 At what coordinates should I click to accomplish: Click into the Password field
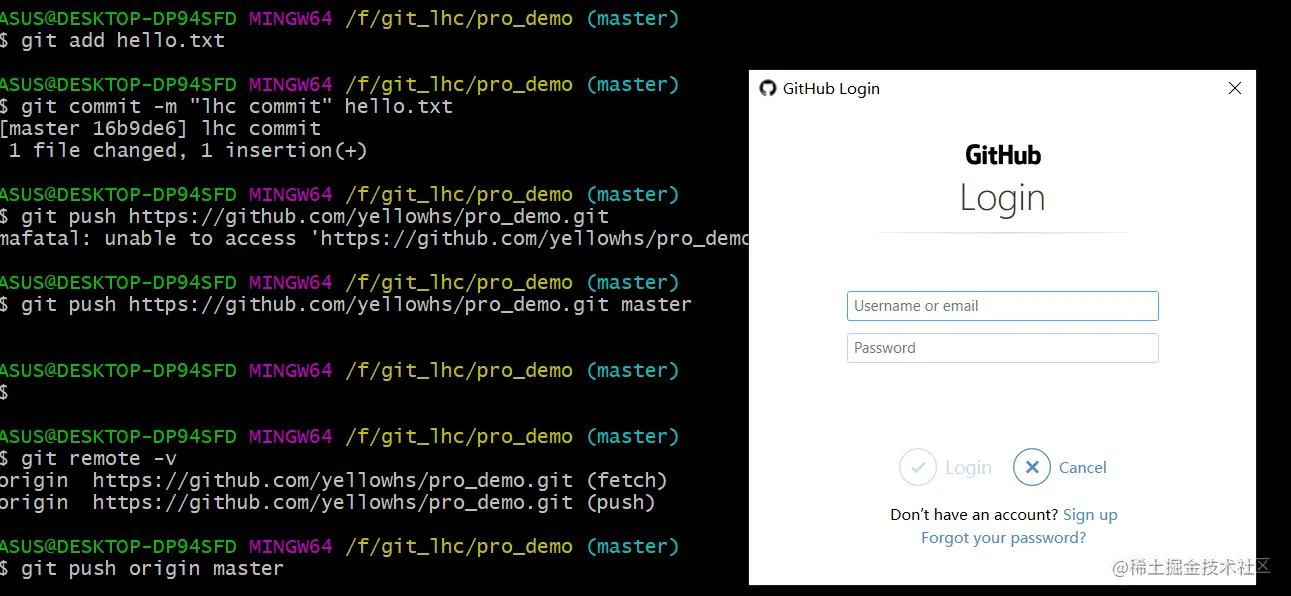[x=1002, y=348]
